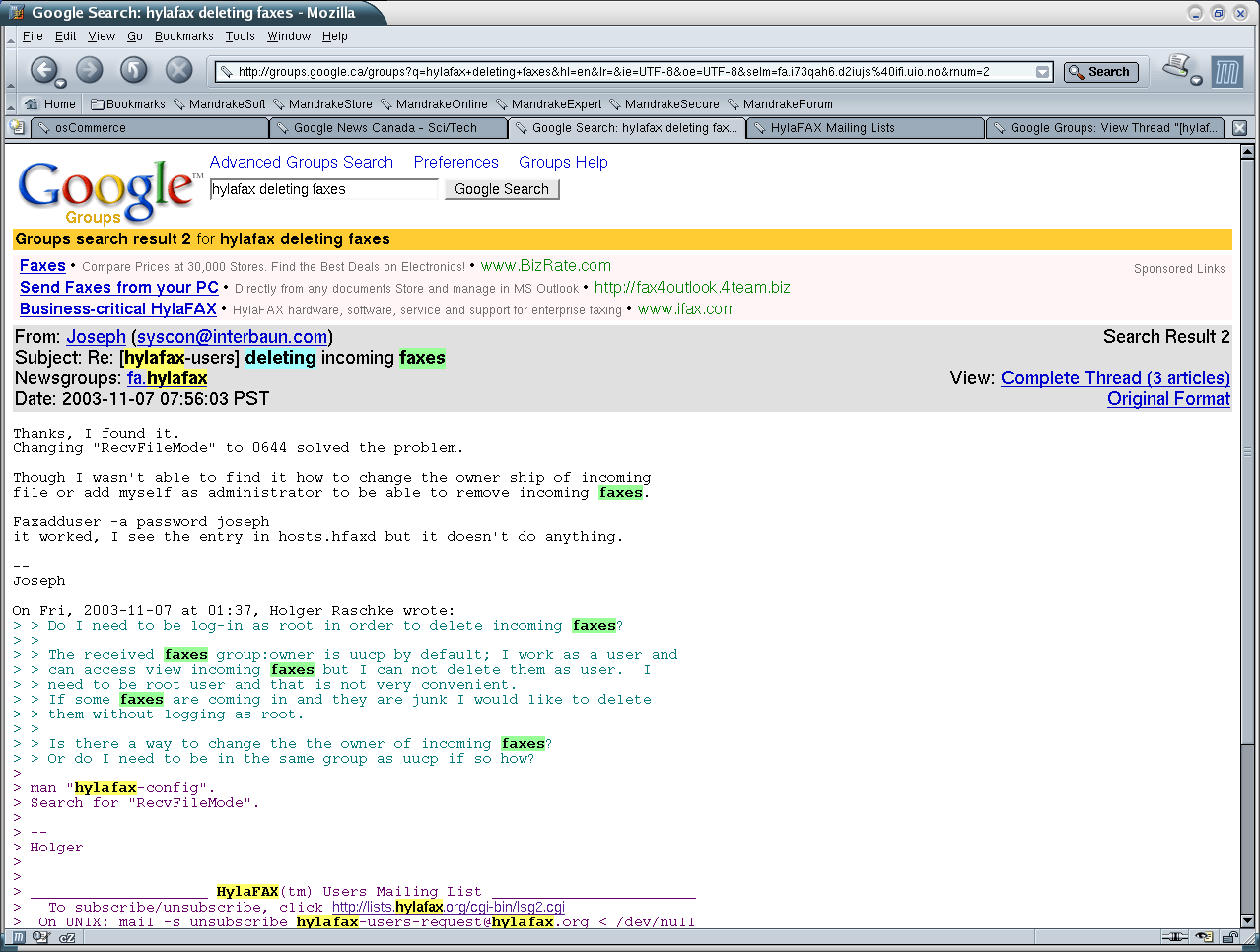Open the MandrakeExpert bookmark
This screenshot has width=1260, height=952.
click(548, 104)
